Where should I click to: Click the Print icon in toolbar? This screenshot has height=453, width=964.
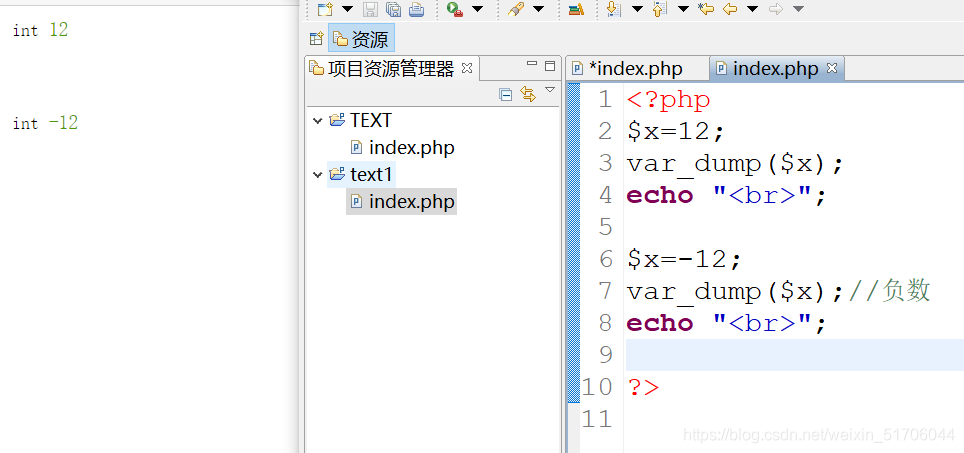point(417,9)
